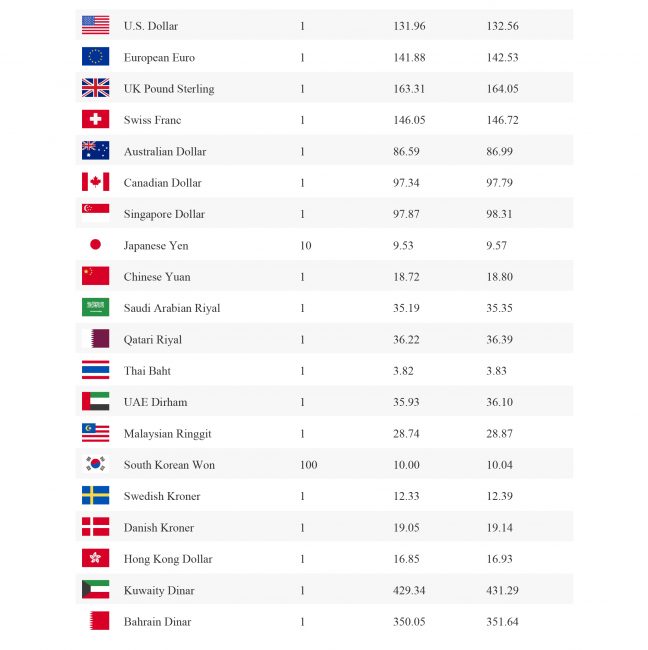Click the Swiss flag icon
The image size is (648, 650).
click(x=95, y=120)
